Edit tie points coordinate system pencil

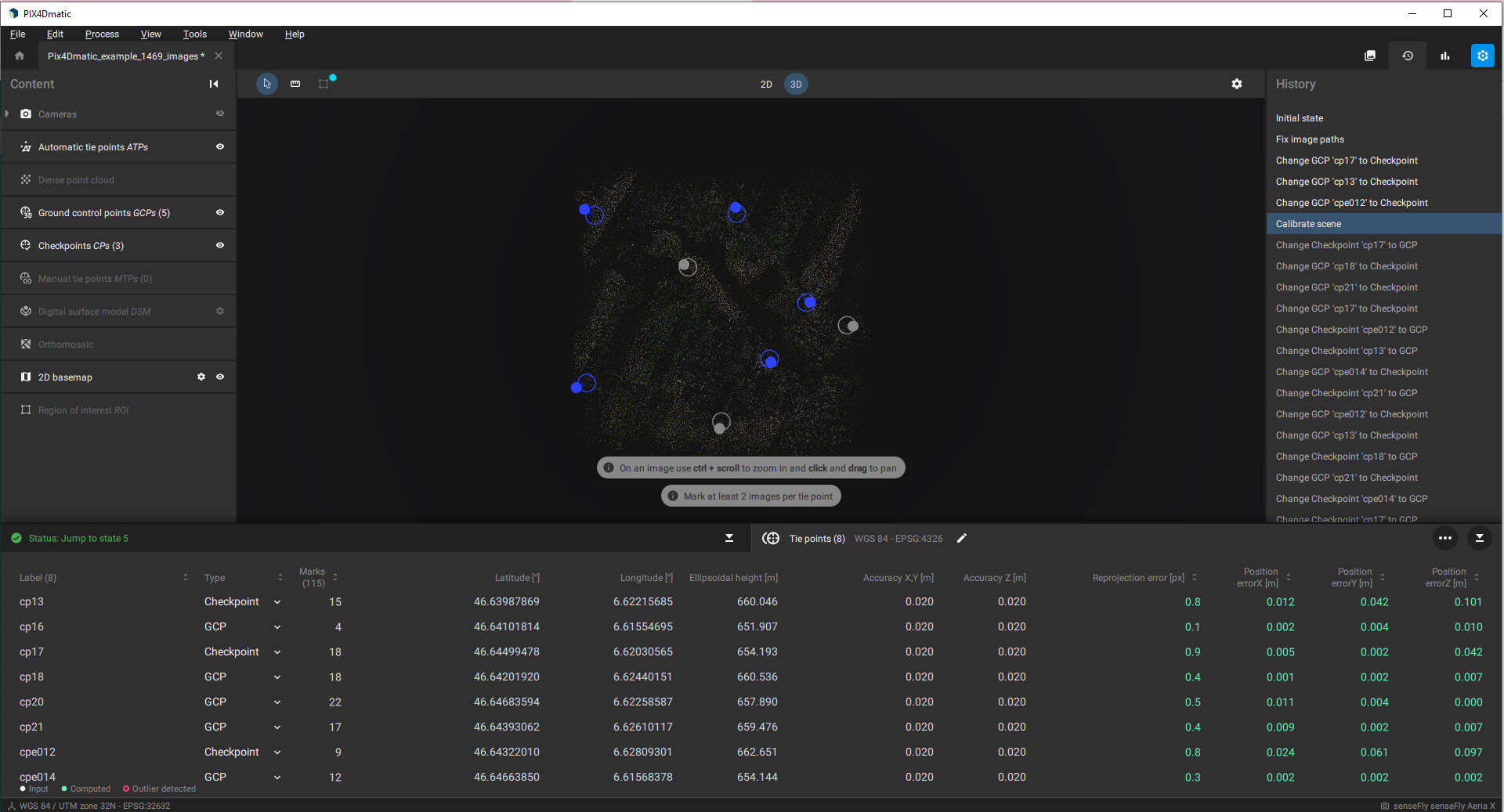pyautogui.click(x=962, y=538)
